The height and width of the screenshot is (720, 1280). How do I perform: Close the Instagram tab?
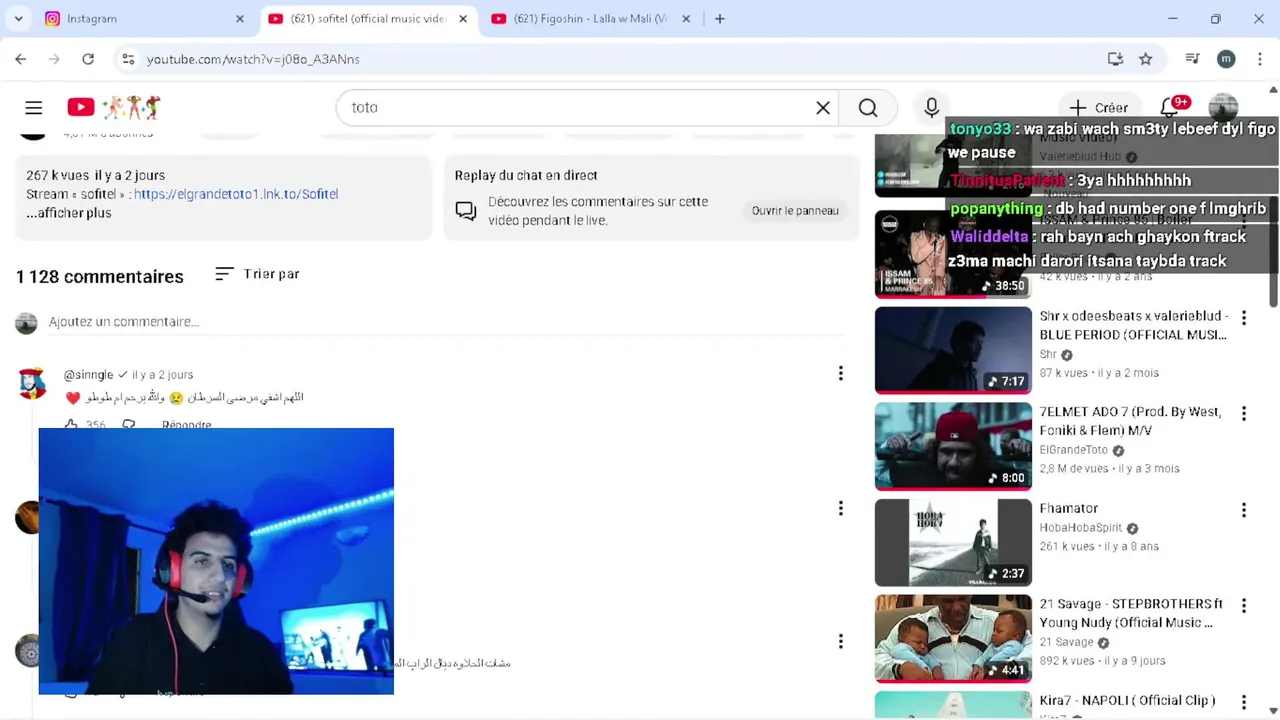[x=240, y=19]
